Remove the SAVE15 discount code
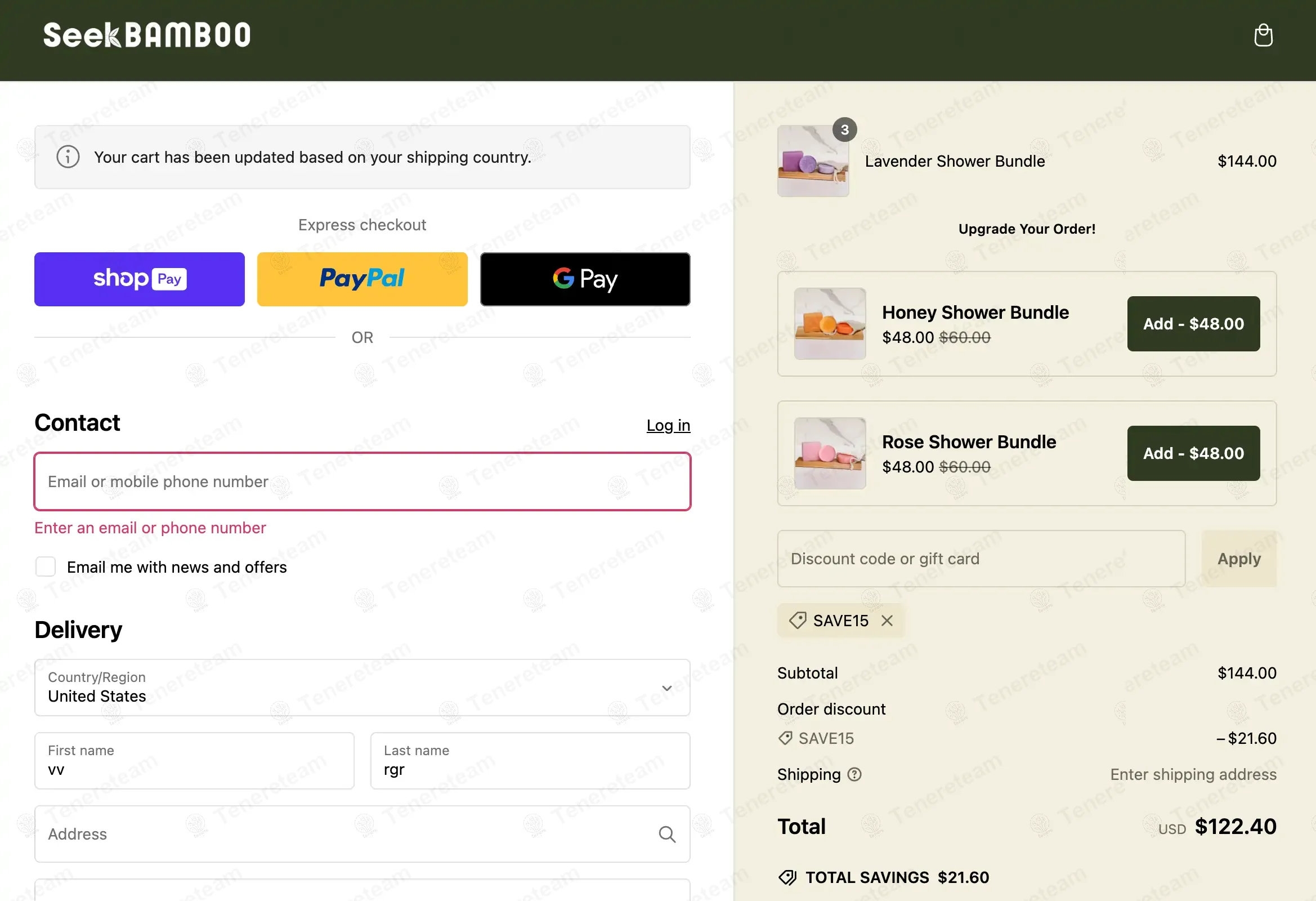Image resolution: width=1316 pixels, height=901 pixels. click(887, 621)
